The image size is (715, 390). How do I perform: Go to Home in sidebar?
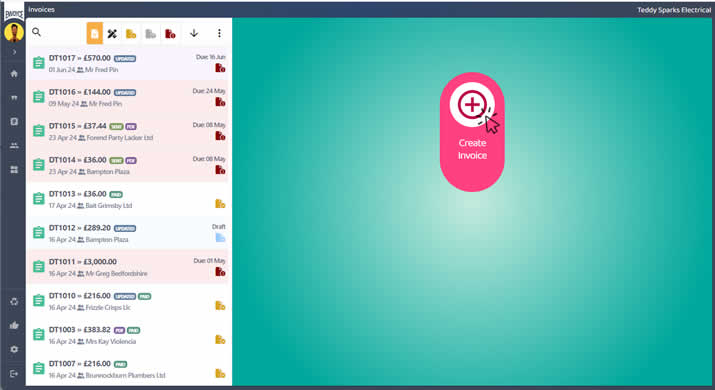point(14,74)
